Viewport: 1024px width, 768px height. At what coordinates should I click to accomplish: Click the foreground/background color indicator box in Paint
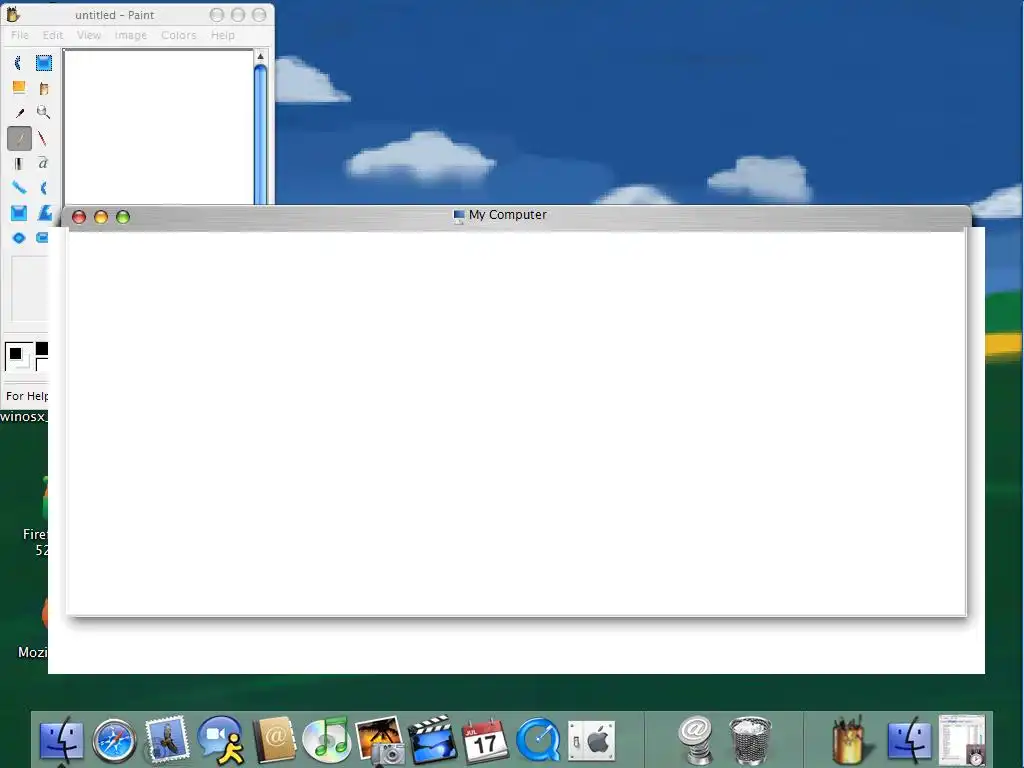(x=18, y=356)
